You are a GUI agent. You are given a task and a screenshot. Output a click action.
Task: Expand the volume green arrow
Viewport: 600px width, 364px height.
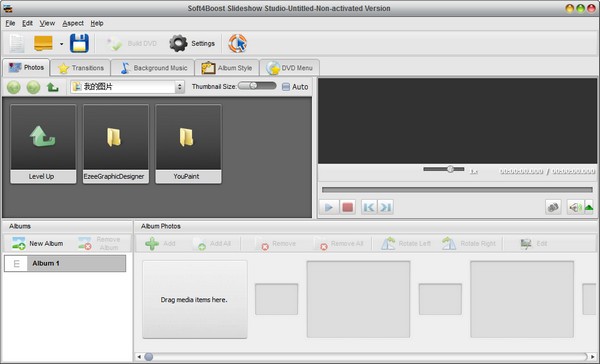pos(589,207)
